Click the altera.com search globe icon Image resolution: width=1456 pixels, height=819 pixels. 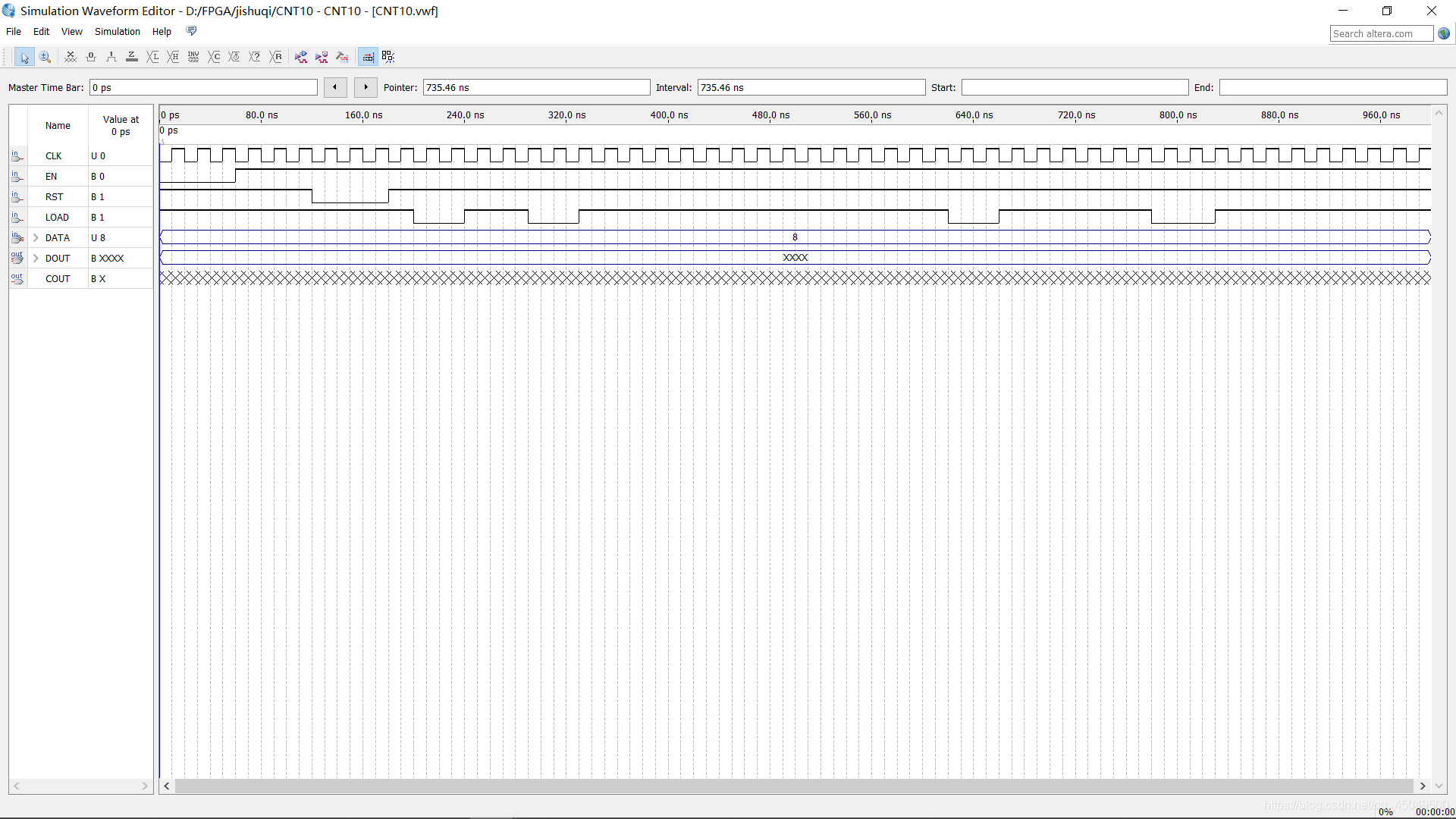click(x=1444, y=33)
